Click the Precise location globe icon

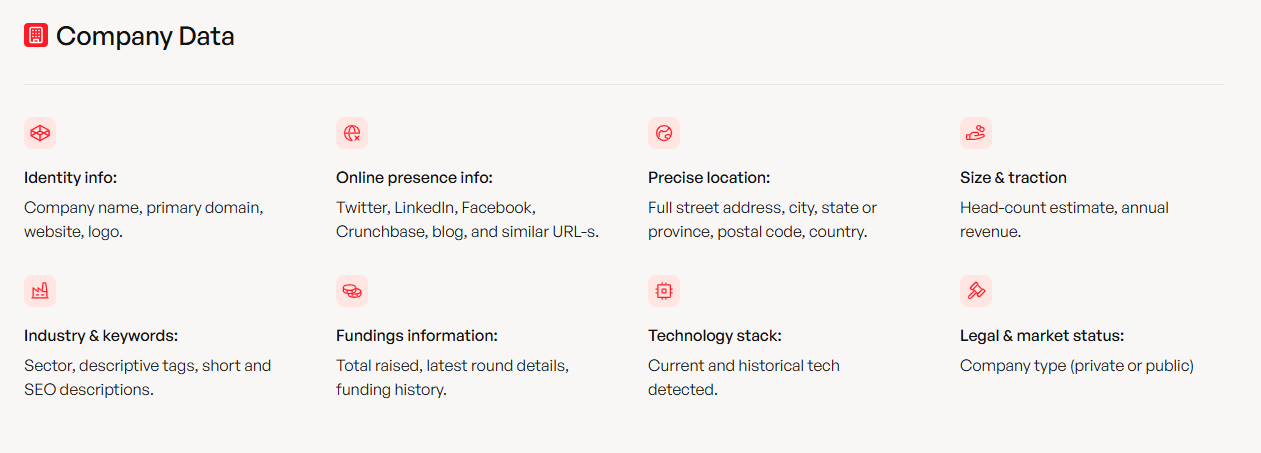pyautogui.click(x=664, y=133)
